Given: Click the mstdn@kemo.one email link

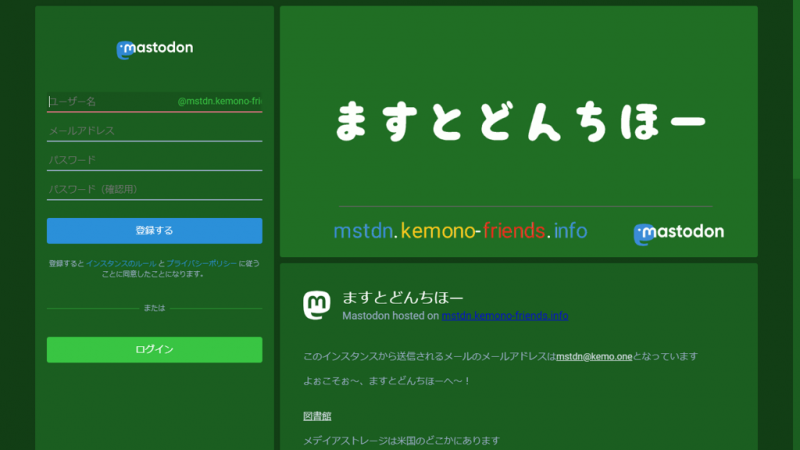Looking at the screenshot, I should [594, 357].
